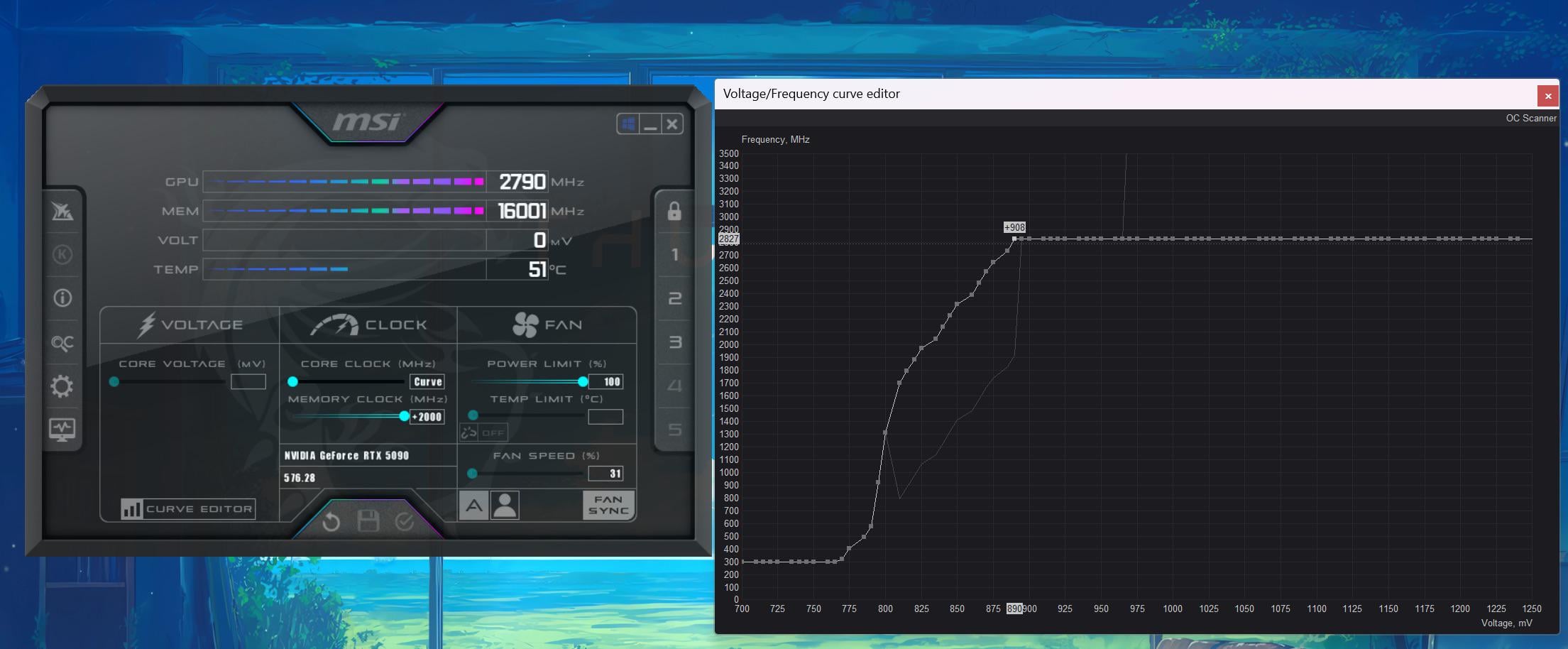Viewport: 1568px width, 649px height.
Task: Click the 'Voltage, mV' axis label
Action: tap(1506, 623)
